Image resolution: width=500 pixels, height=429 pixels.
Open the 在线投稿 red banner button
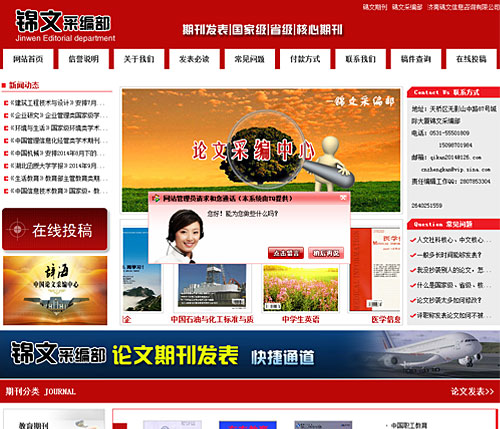55,229
